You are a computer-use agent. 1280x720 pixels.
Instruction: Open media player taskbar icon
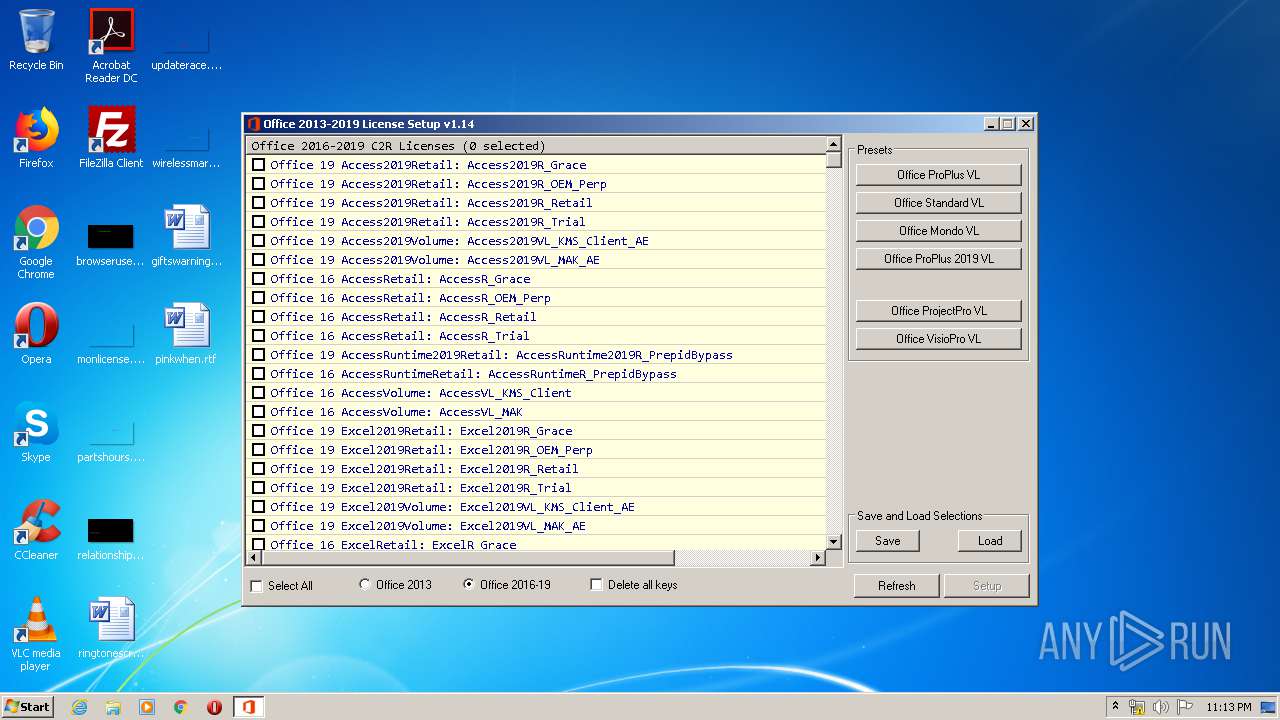pyautogui.click(x=147, y=707)
